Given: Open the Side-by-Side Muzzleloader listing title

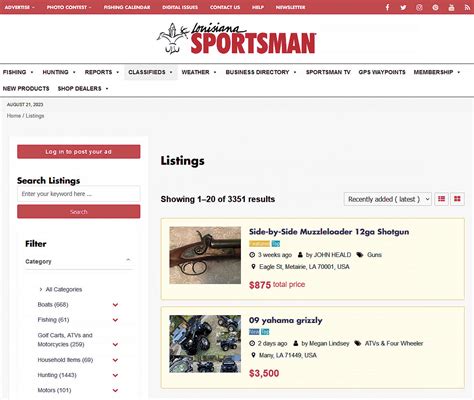Looking at the screenshot, I should click(329, 232).
